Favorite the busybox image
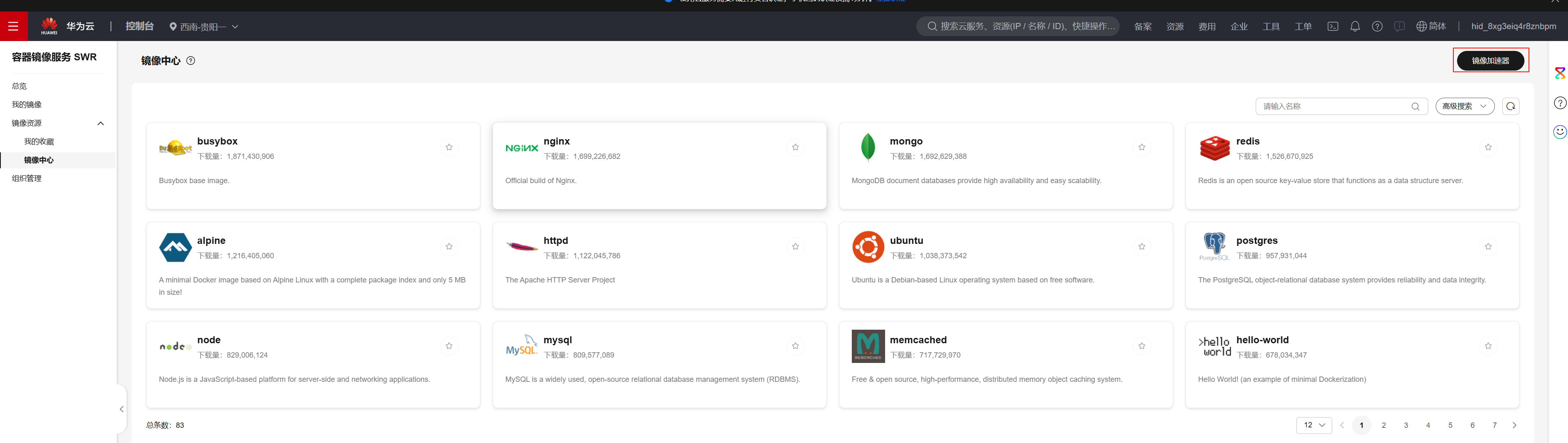 [x=449, y=147]
